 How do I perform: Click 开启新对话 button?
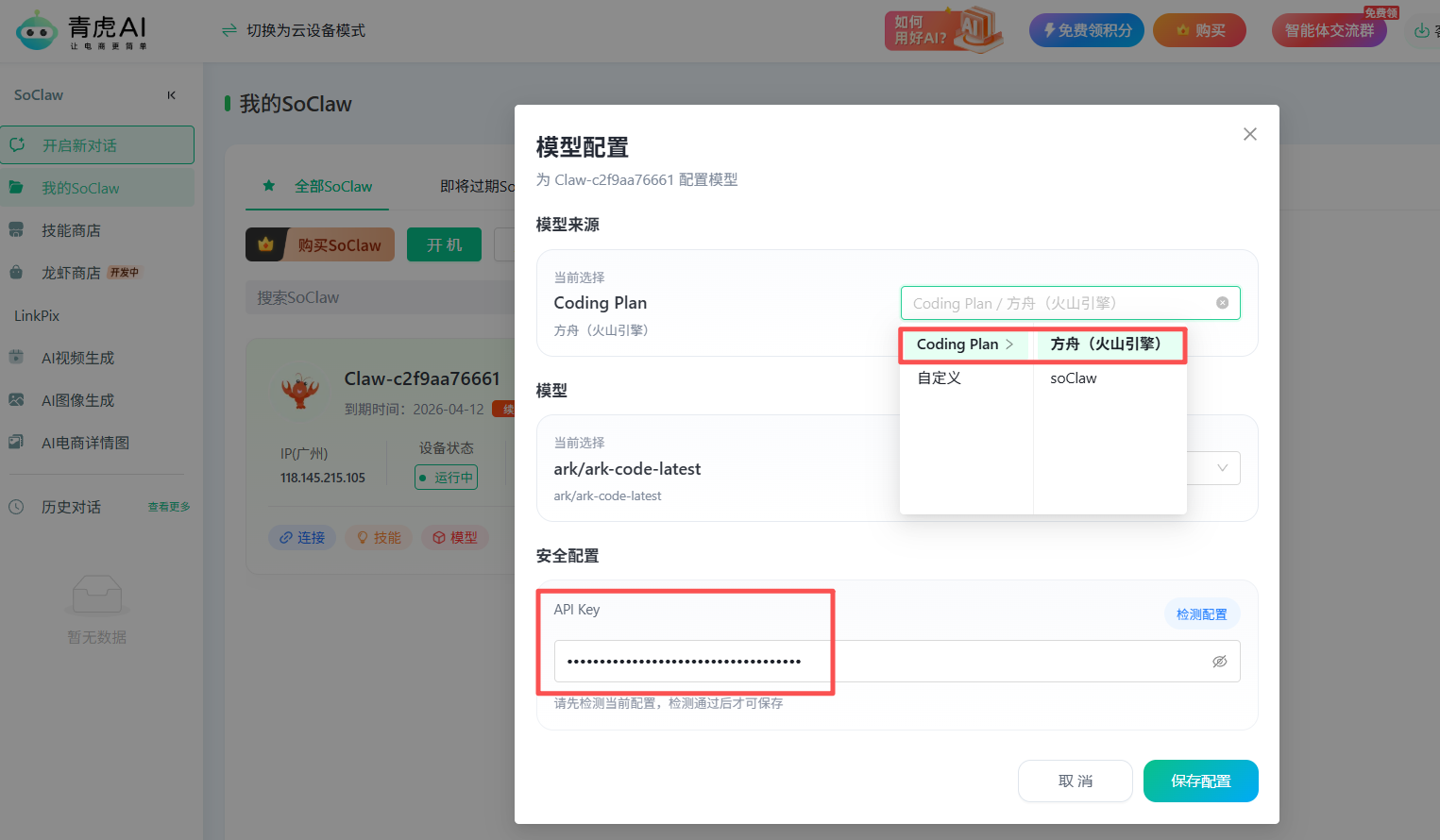(x=97, y=145)
